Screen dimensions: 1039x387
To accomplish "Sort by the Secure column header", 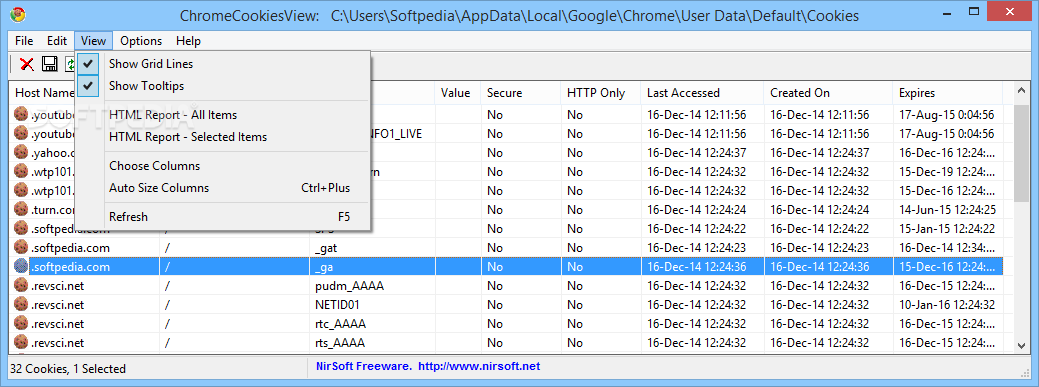I will click(x=521, y=93).
